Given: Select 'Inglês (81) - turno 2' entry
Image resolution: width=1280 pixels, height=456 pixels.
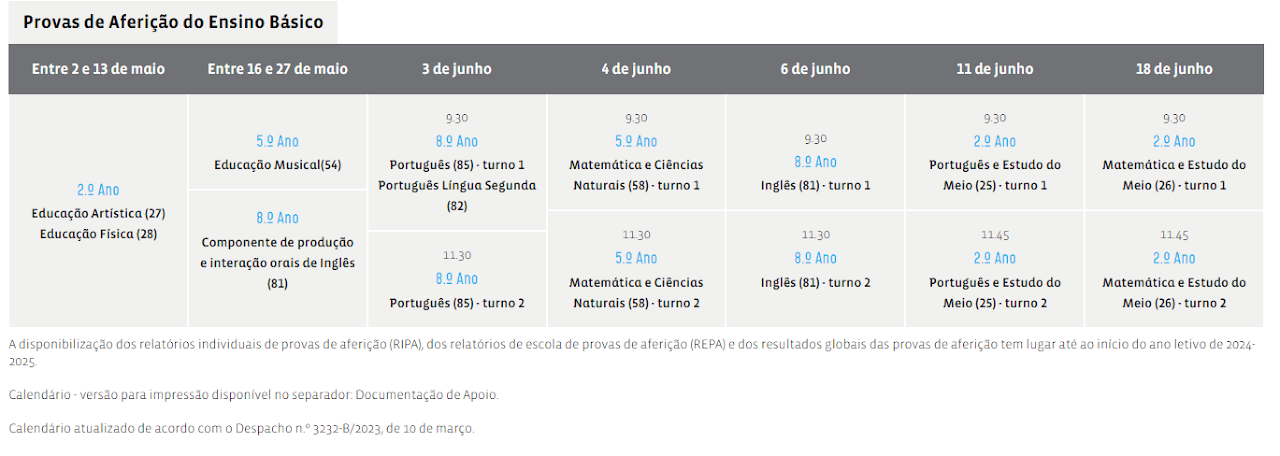Looking at the screenshot, I should (815, 283).
